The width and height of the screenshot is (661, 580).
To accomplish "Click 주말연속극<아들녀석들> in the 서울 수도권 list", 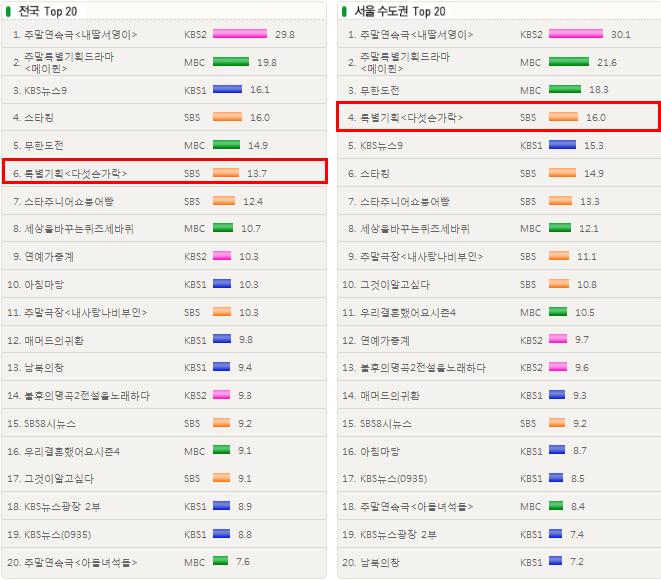I will point(416,506).
